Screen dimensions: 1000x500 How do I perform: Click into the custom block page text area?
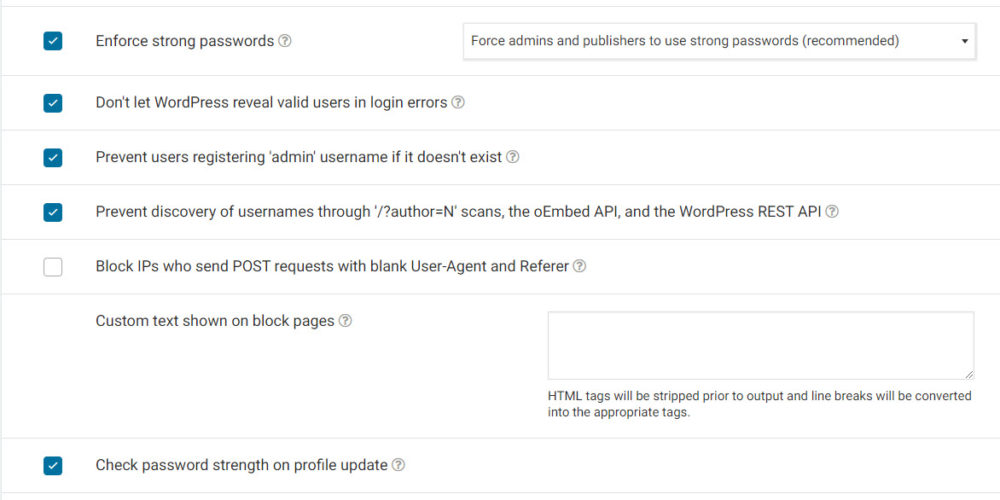pos(760,345)
